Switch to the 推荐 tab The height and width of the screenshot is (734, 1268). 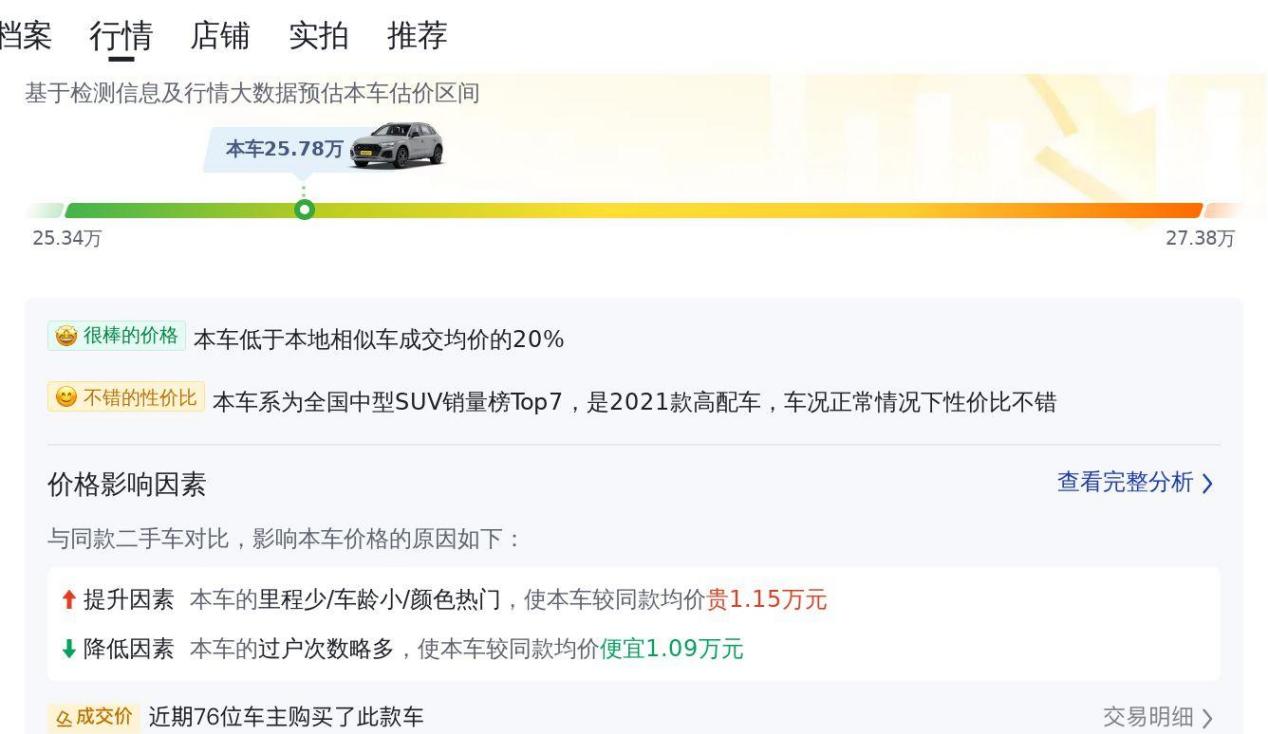click(x=417, y=36)
